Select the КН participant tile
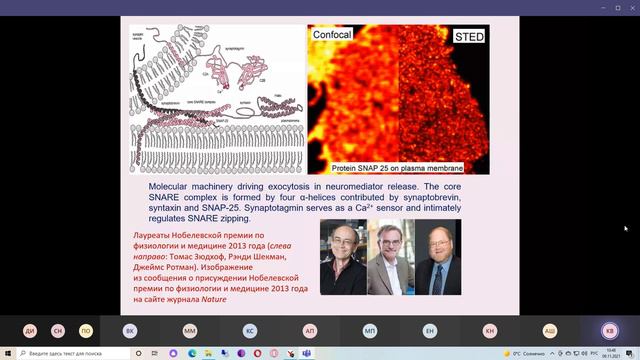The image size is (640, 360). pos(490,331)
